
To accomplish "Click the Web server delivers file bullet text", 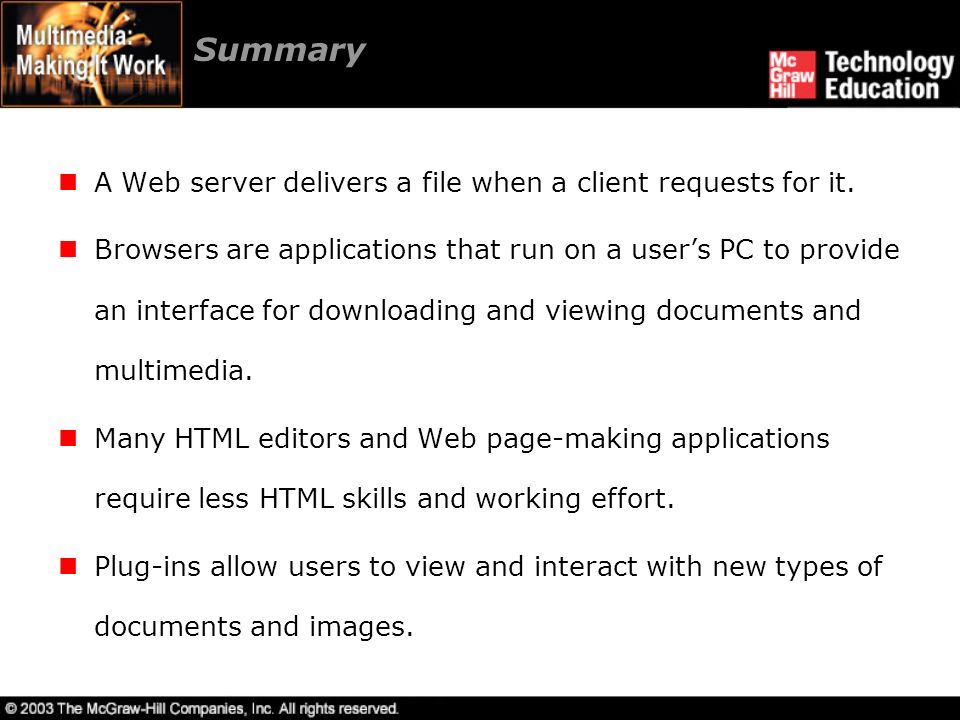I will [474, 182].
